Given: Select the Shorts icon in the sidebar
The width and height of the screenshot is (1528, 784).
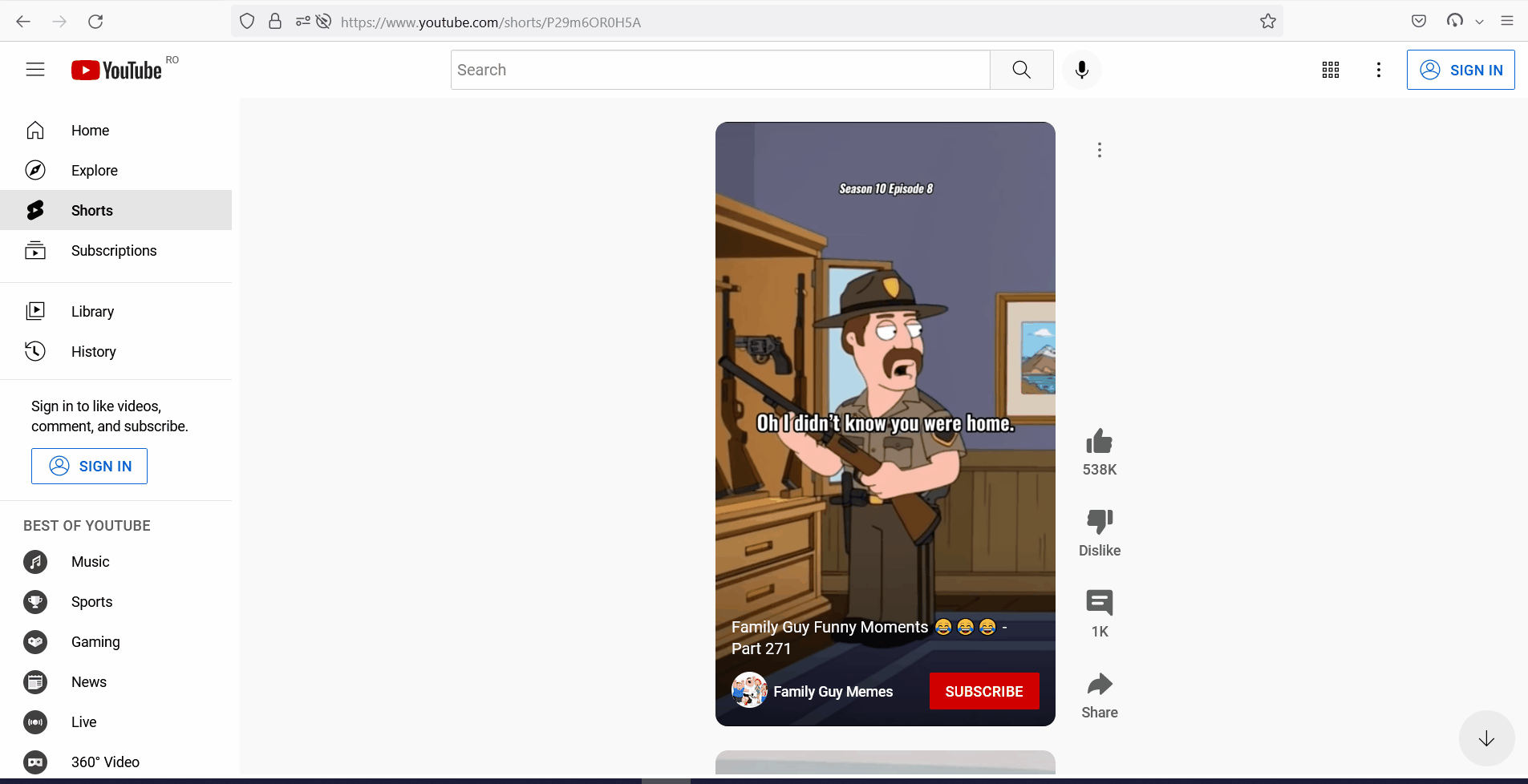Looking at the screenshot, I should pyautogui.click(x=36, y=210).
